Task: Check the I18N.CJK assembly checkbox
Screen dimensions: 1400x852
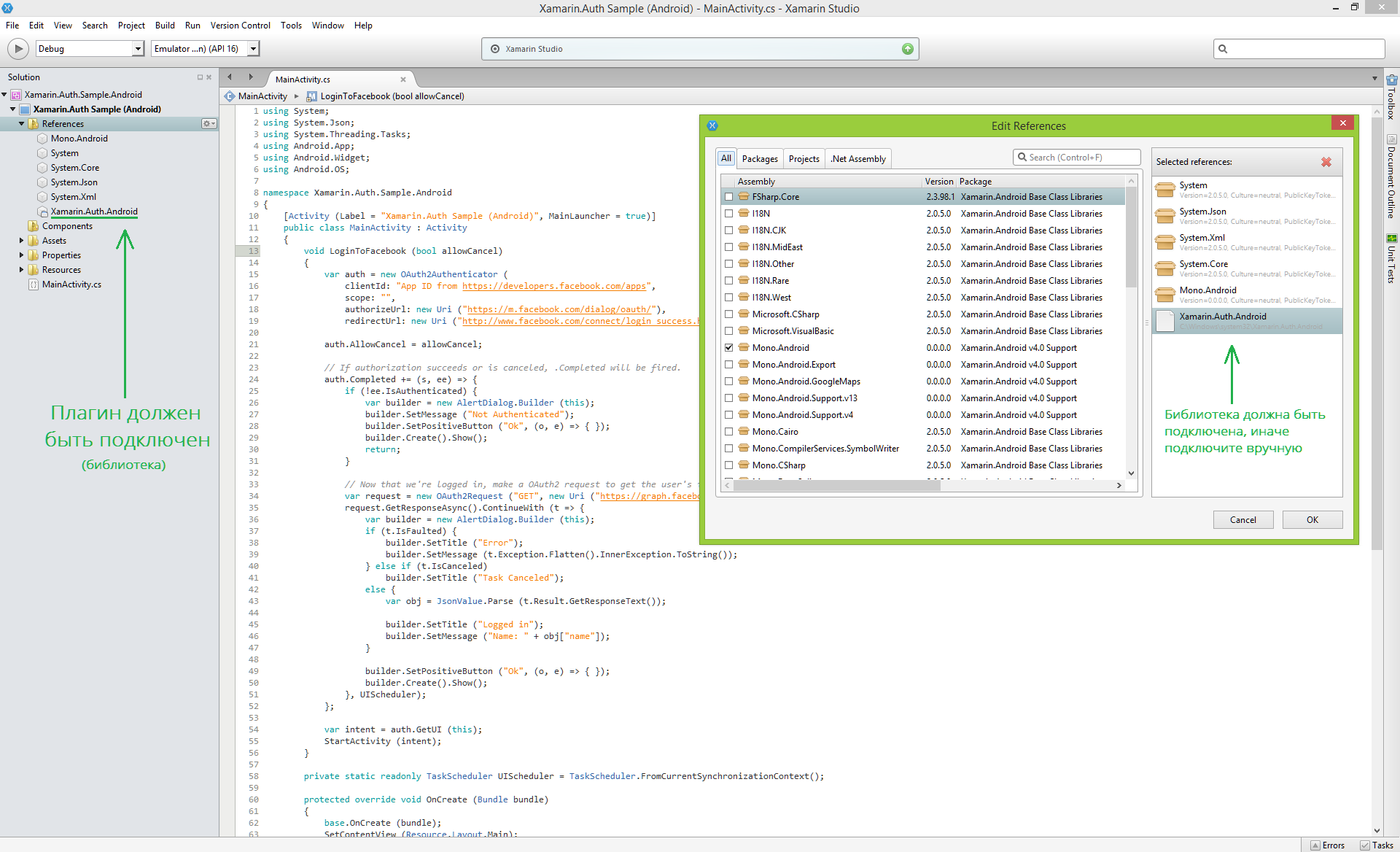Action: [x=728, y=231]
